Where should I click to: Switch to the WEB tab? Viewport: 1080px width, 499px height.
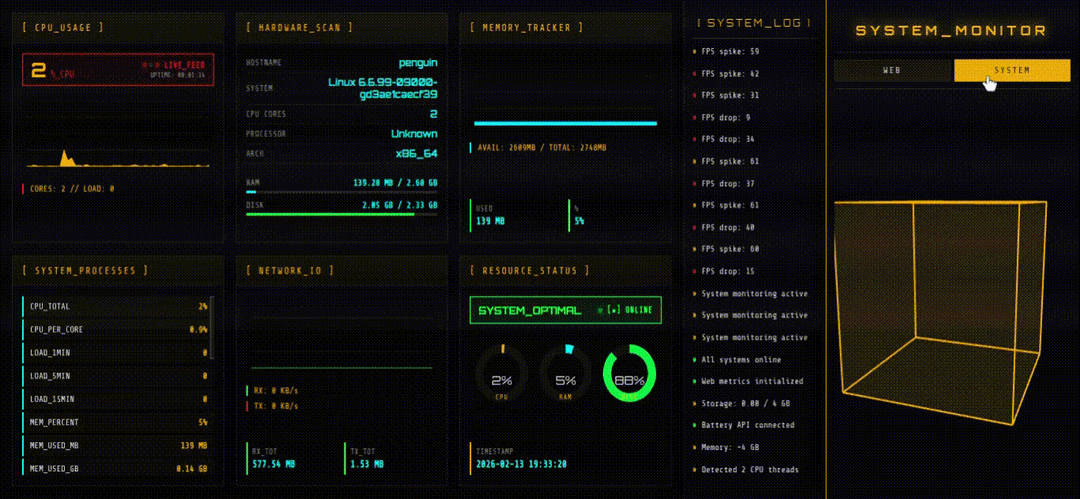[x=891, y=71]
